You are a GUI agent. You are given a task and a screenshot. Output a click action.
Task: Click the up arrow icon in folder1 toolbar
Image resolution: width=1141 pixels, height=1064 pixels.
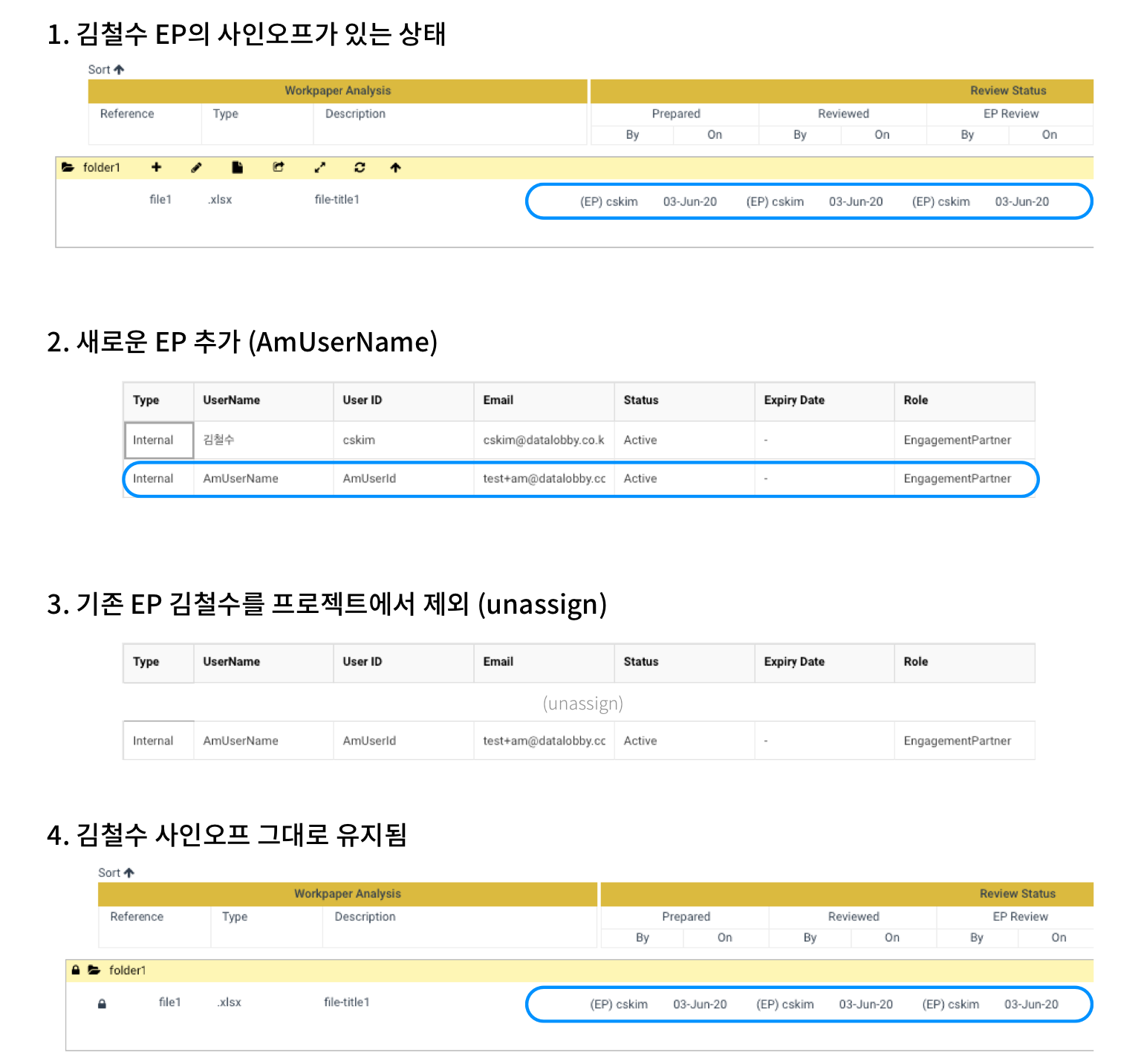(x=395, y=167)
